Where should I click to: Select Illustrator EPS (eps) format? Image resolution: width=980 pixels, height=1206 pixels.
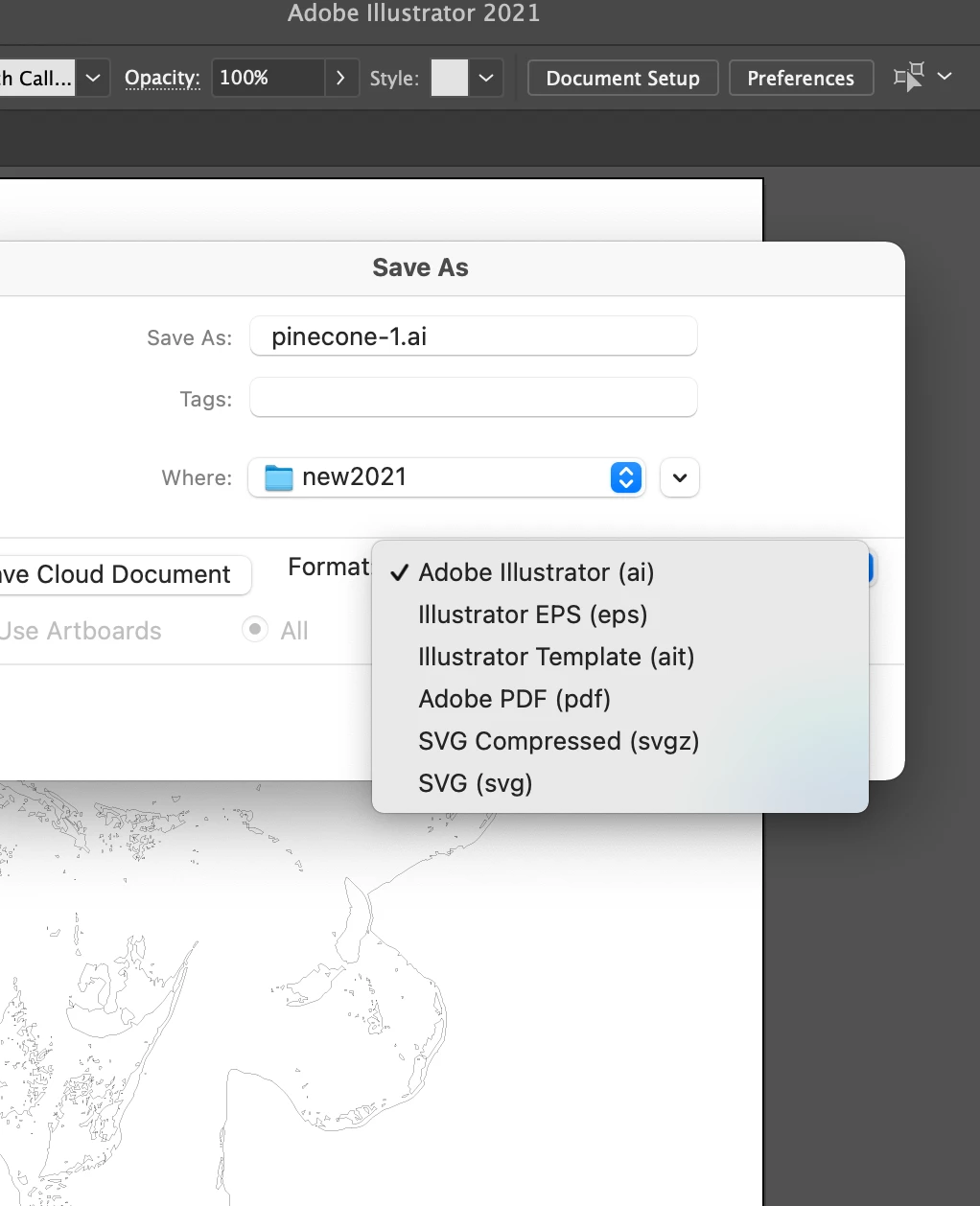click(x=619, y=615)
